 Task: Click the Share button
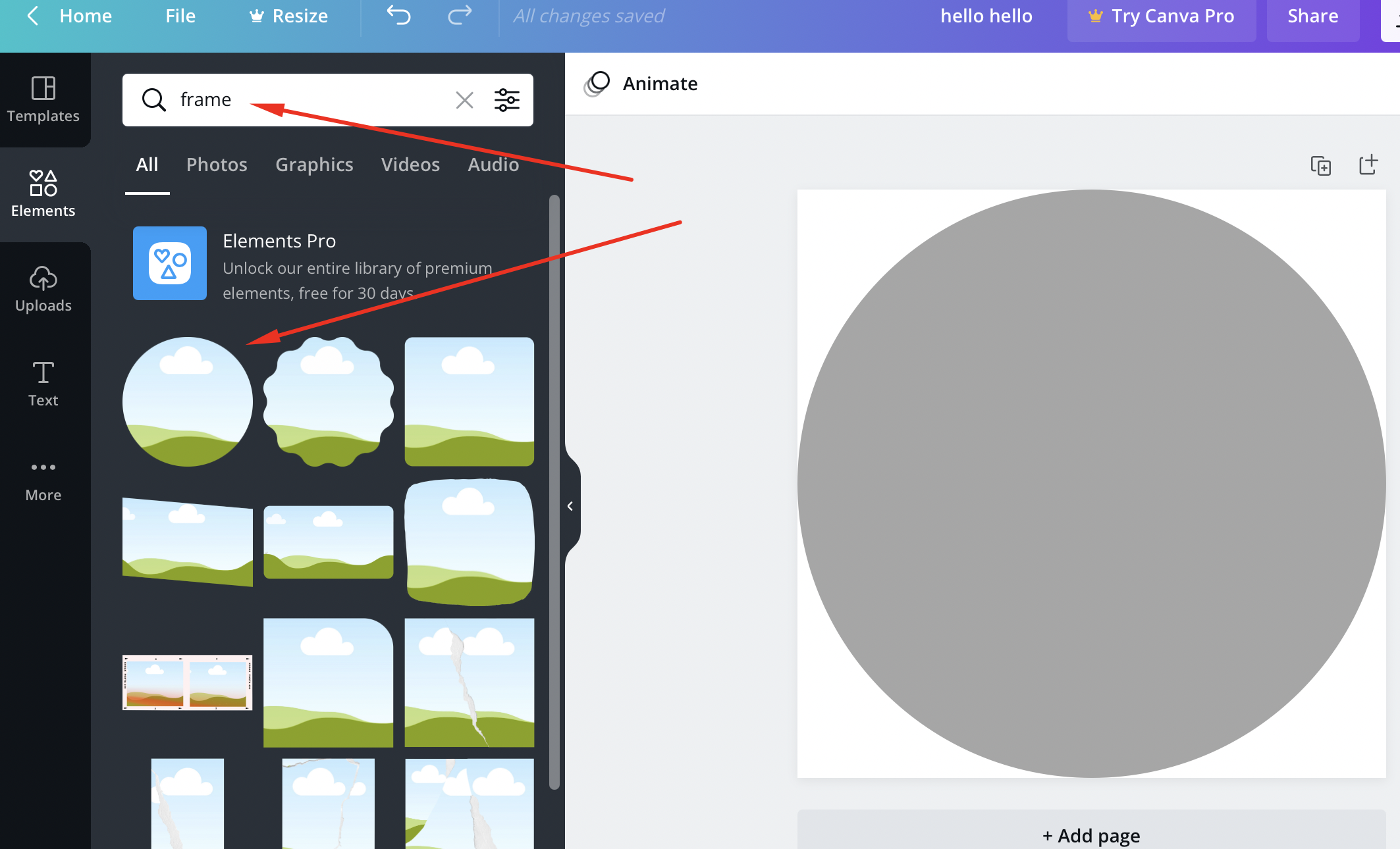(x=1313, y=16)
